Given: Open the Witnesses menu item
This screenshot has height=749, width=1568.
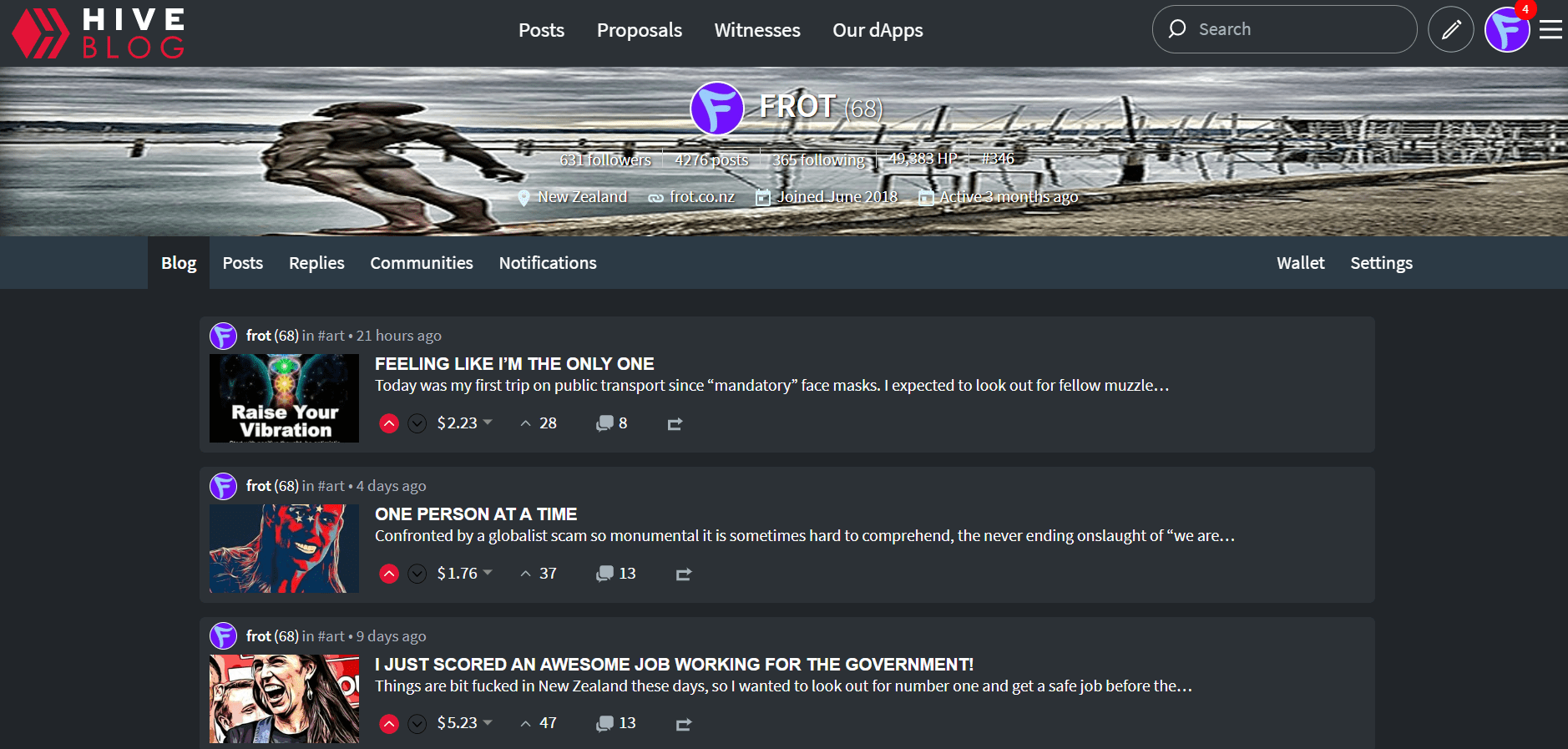Looking at the screenshot, I should pyautogui.click(x=756, y=30).
